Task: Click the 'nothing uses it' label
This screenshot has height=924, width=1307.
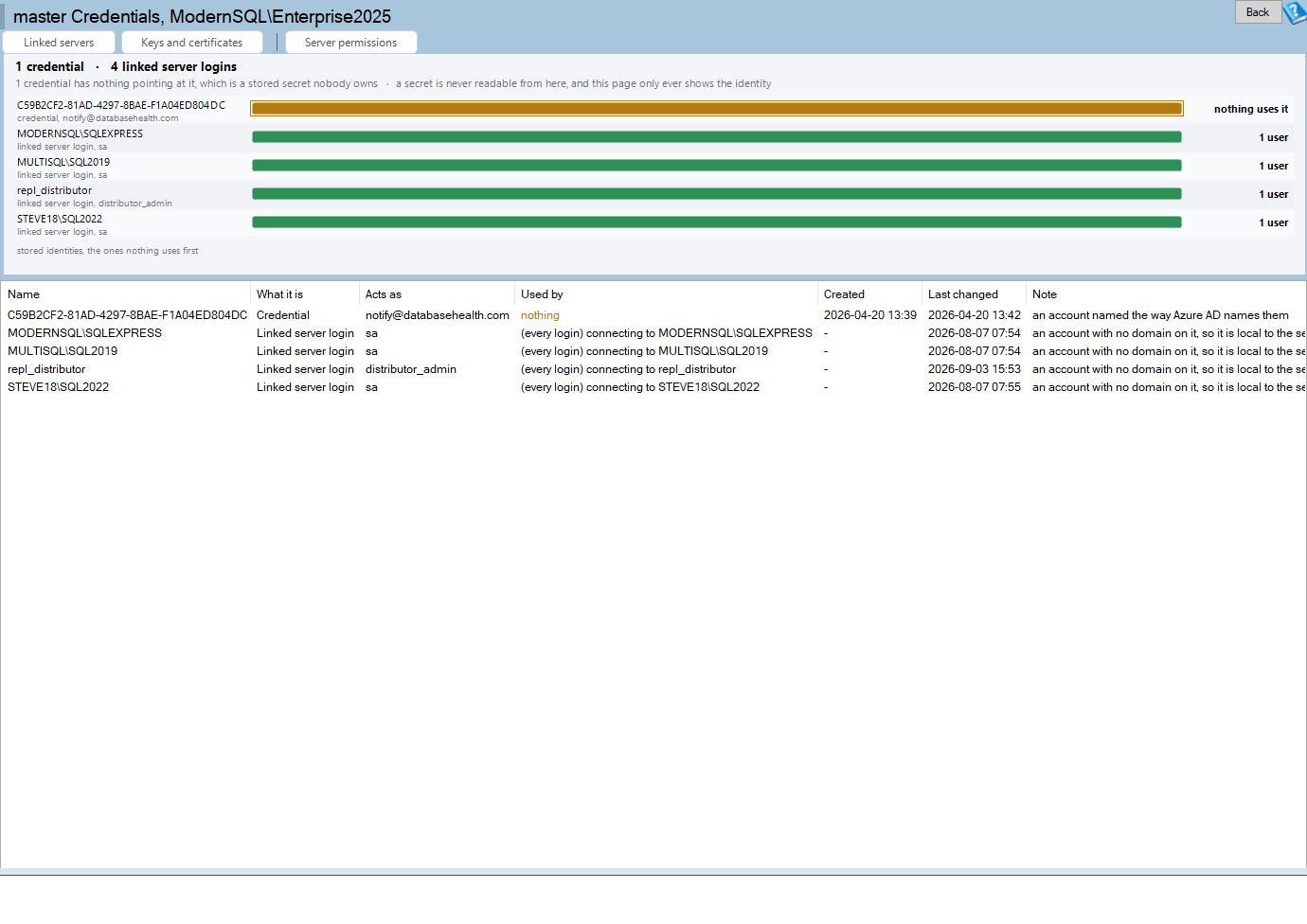Action: tap(1251, 109)
